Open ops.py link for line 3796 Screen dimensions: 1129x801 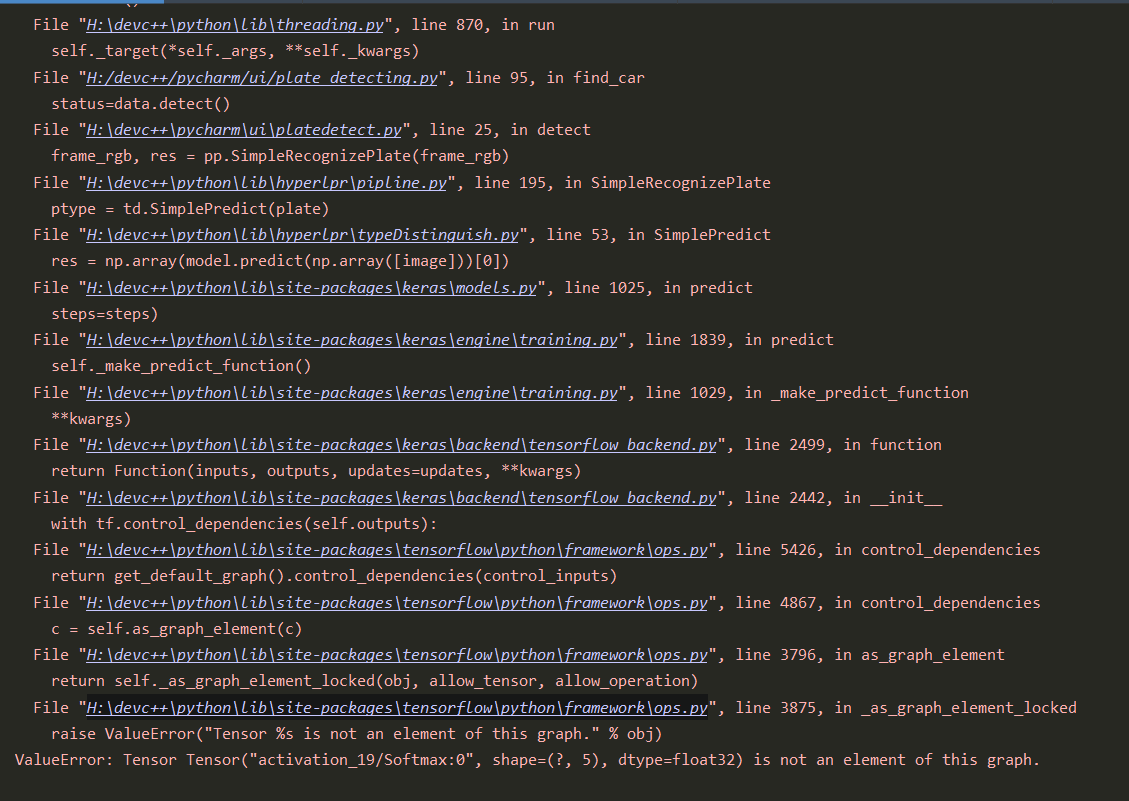point(397,655)
